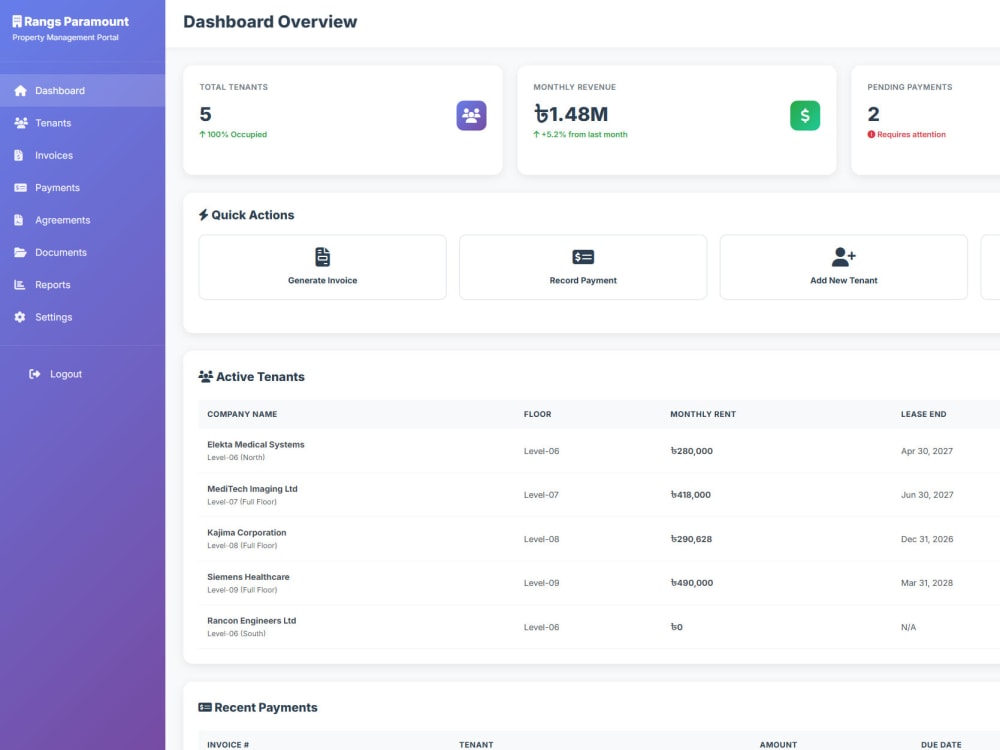This screenshot has width=1000, height=750.
Task: Click the Invoices file icon in sidebar
Action: coord(18,155)
